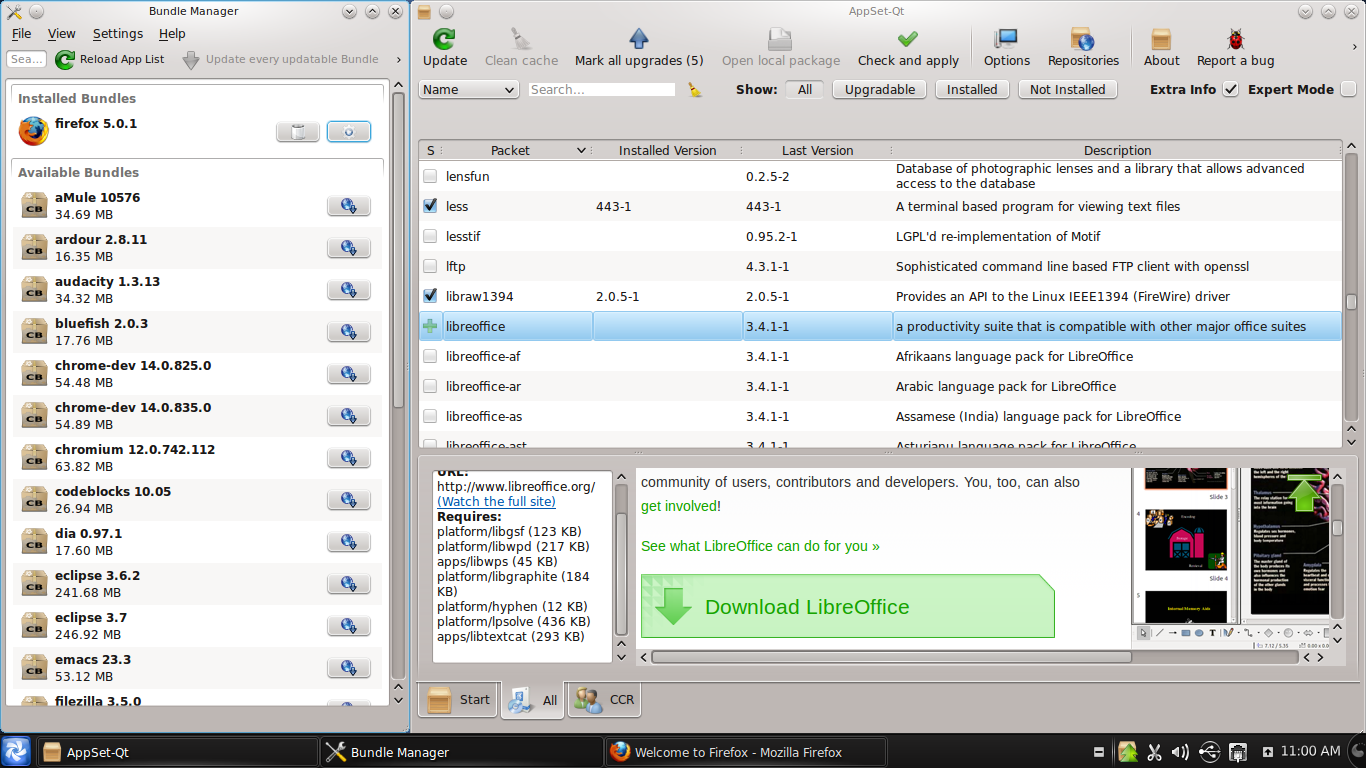Viewport: 1366px width, 768px height.
Task: Download the audacity 1.3.13 bundle
Action: coord(349,290)
